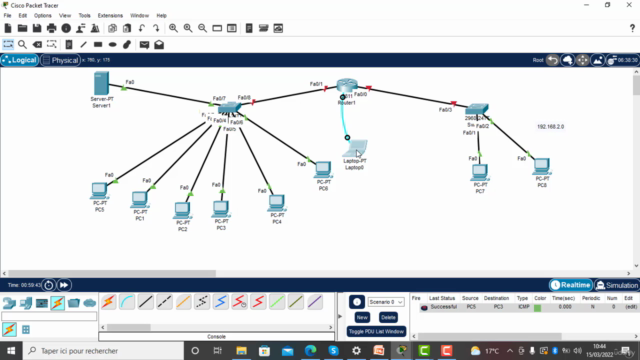640x360 pixels.
Task: Print the topology with the printer icon
Action: (51, 28)
